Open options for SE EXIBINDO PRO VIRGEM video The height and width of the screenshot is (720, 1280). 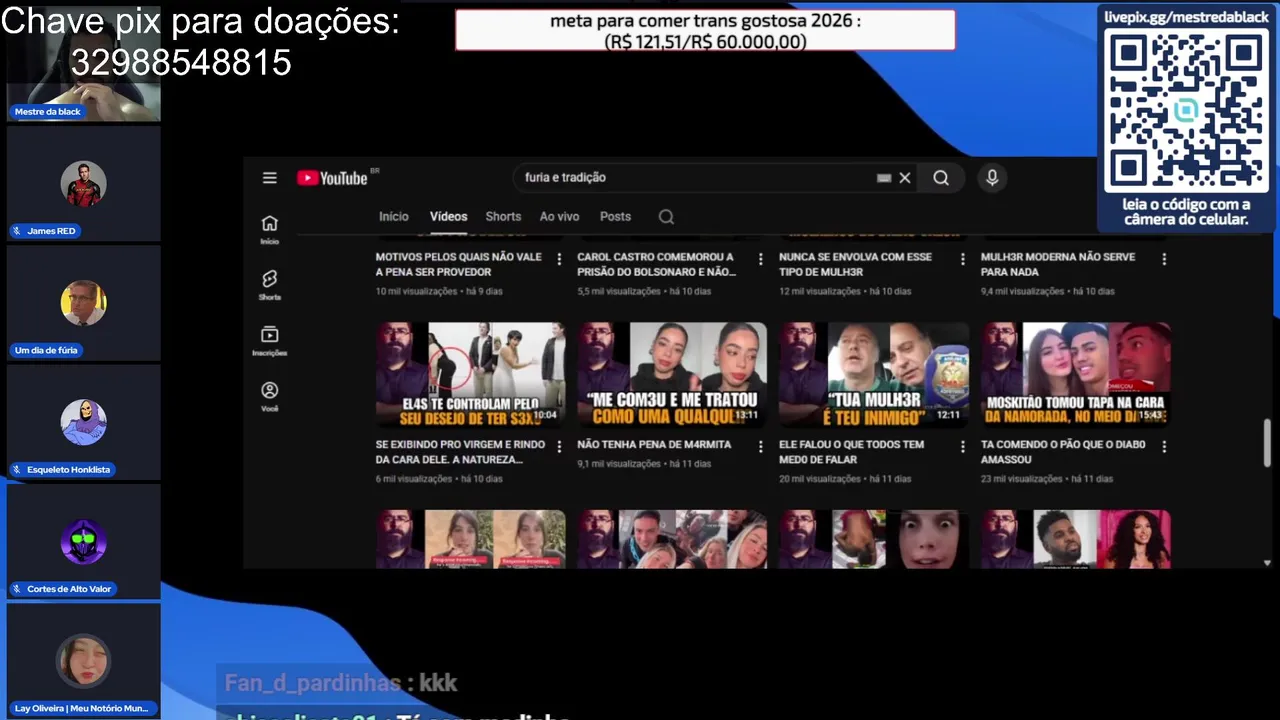[559, 446]
